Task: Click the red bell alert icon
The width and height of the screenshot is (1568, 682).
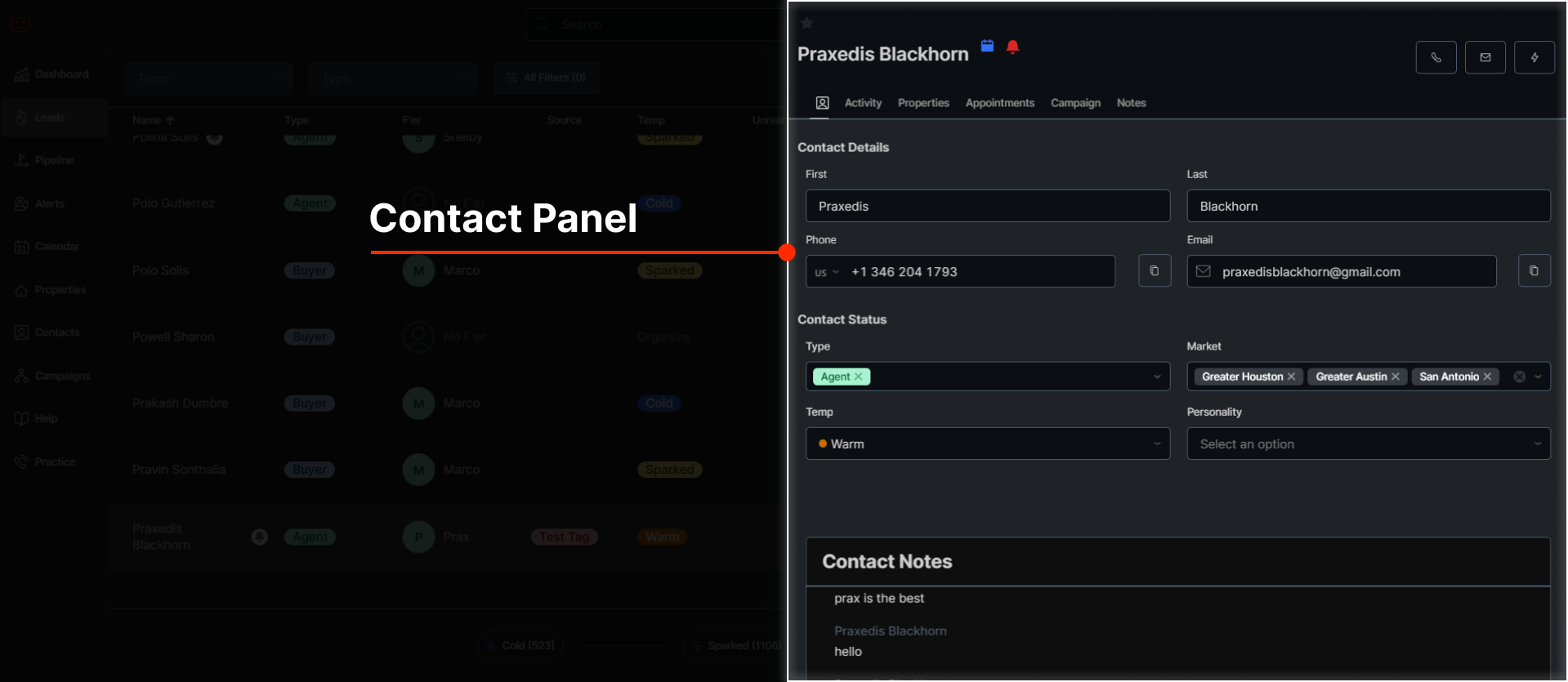Action: (1012, 47)
